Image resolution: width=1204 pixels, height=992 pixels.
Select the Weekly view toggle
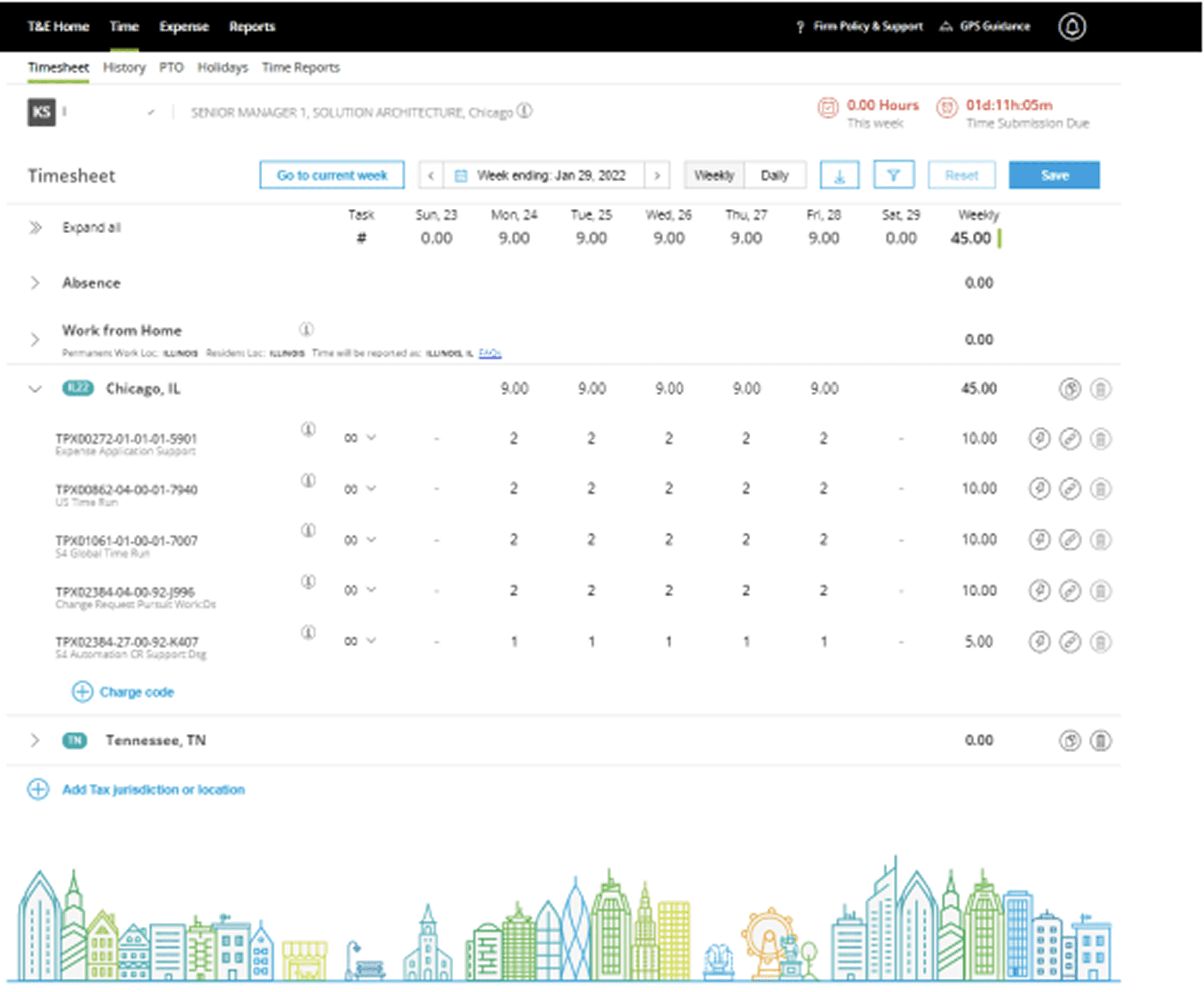point(714,175)
